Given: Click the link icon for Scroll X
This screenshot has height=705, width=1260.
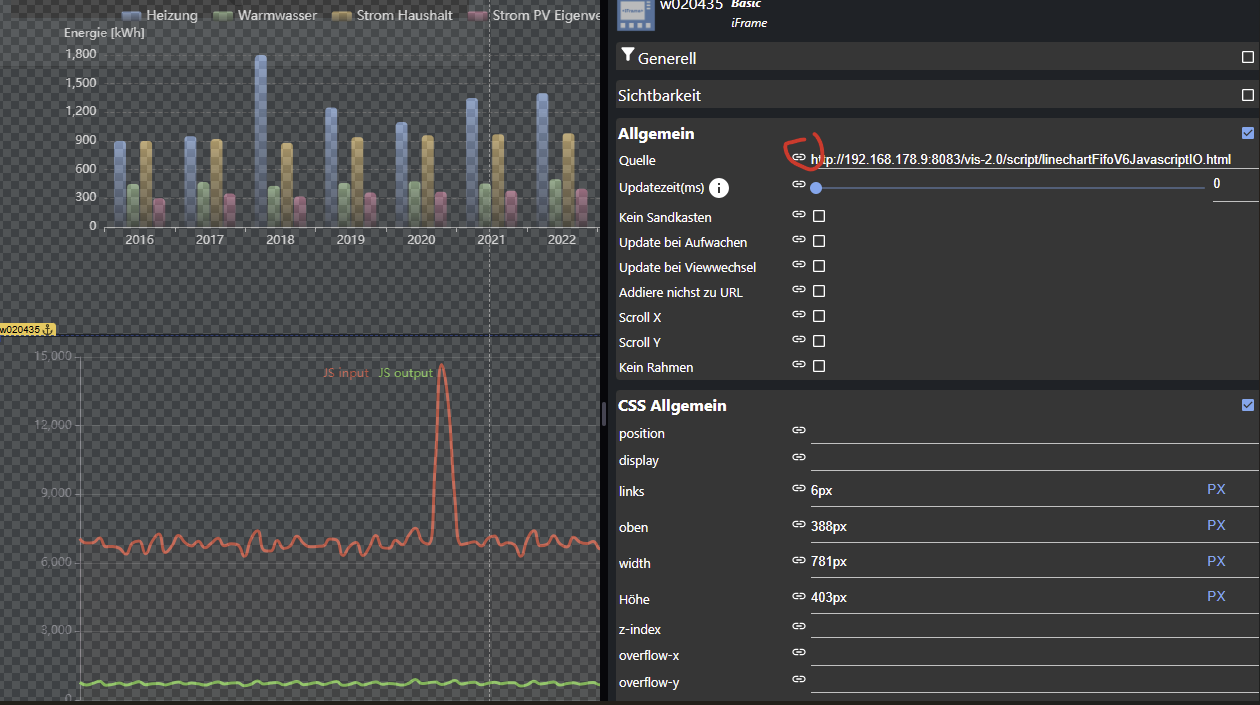Looking at the screenshot, I should pos(799,315).
